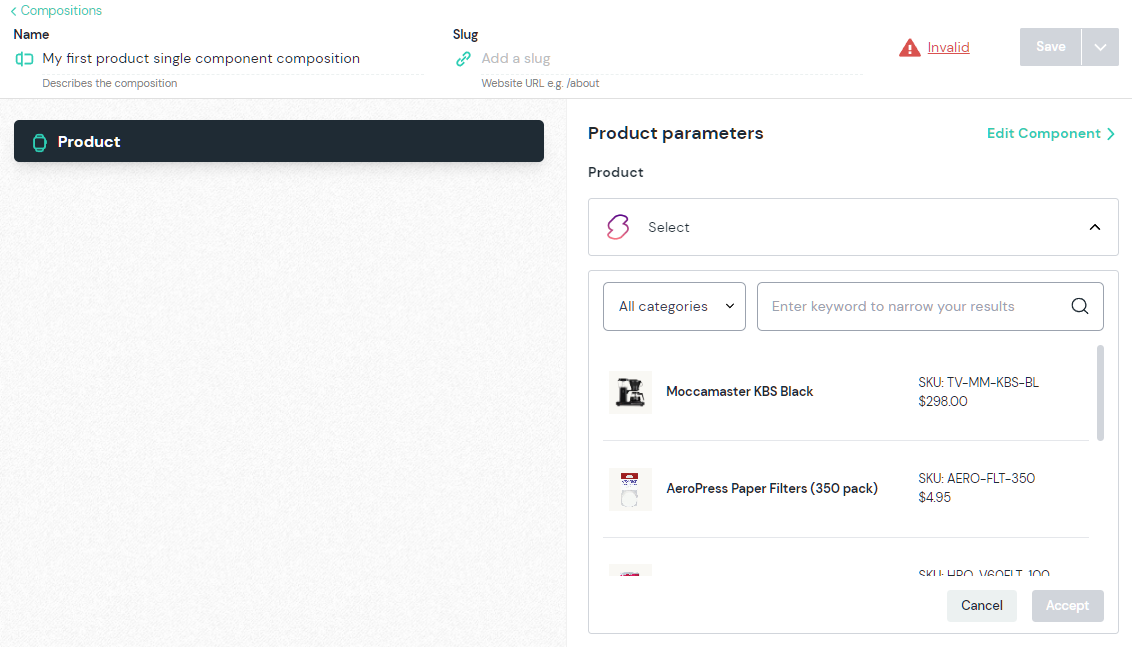Screen dimensions: 1132x647
Task: Click the Cancel button
Action: [981, 606]
